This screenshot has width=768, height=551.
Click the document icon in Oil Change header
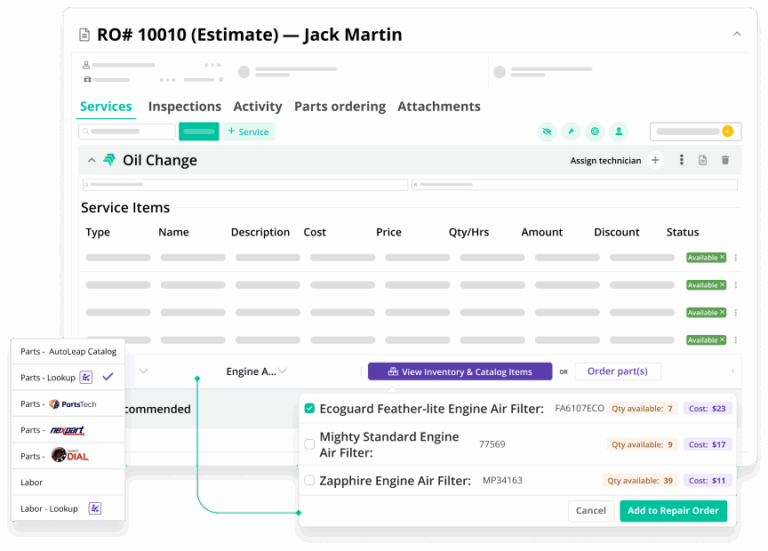[x=703, y=160]
